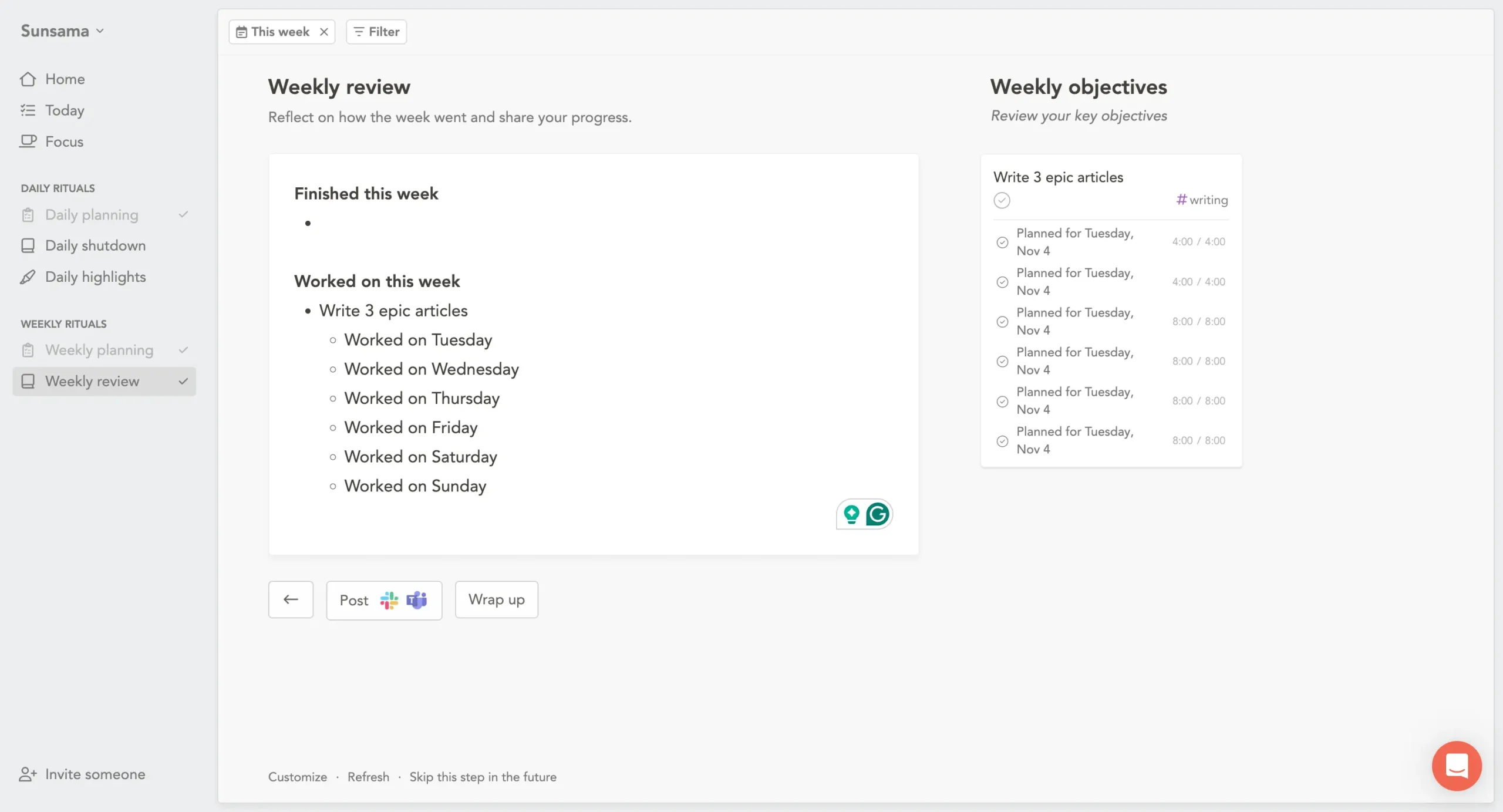
Task: Go to Today in sidebar
Action: 65,110
